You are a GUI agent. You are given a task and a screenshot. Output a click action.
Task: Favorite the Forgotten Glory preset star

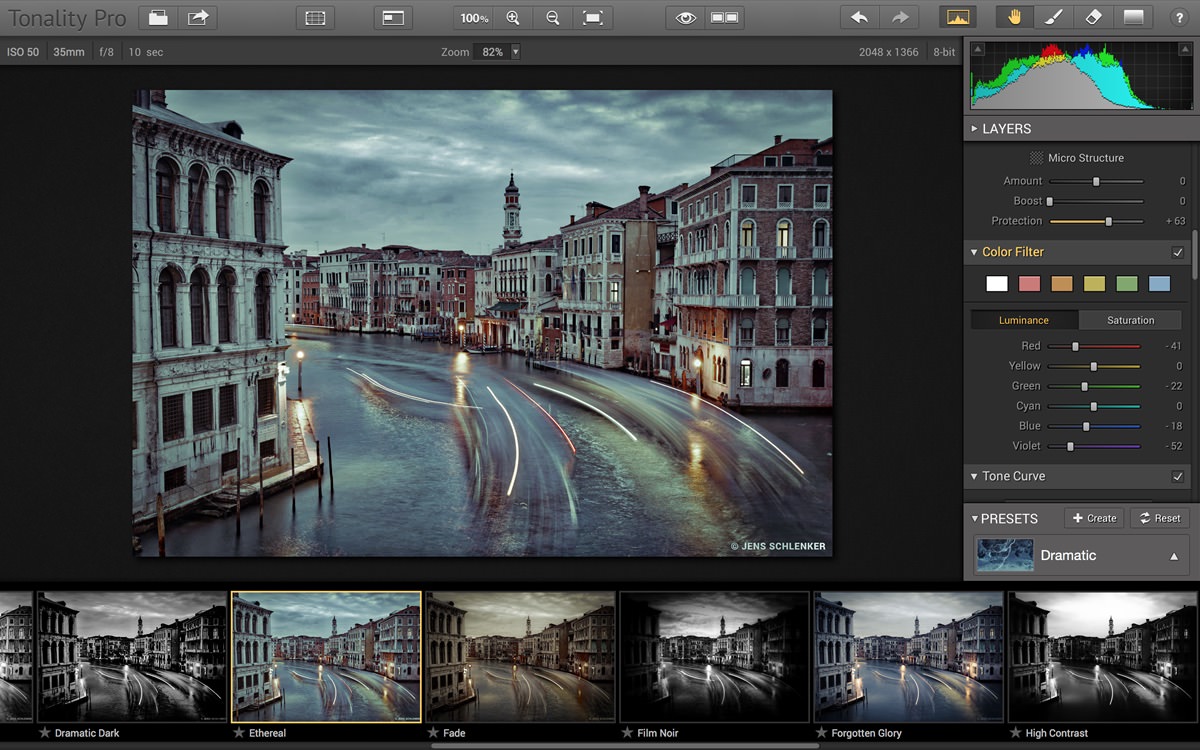821,733
